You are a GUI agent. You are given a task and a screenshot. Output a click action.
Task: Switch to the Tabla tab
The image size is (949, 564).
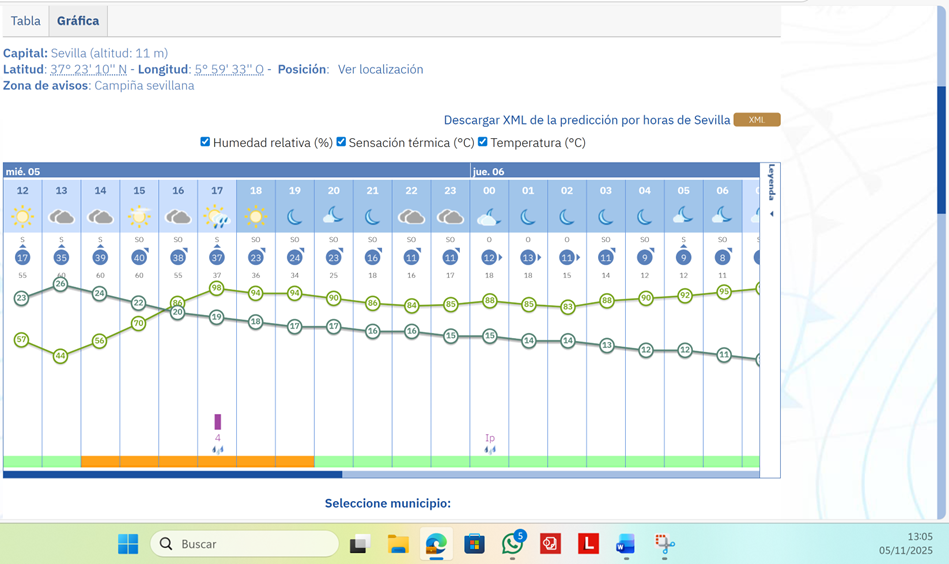click(25, 21)
